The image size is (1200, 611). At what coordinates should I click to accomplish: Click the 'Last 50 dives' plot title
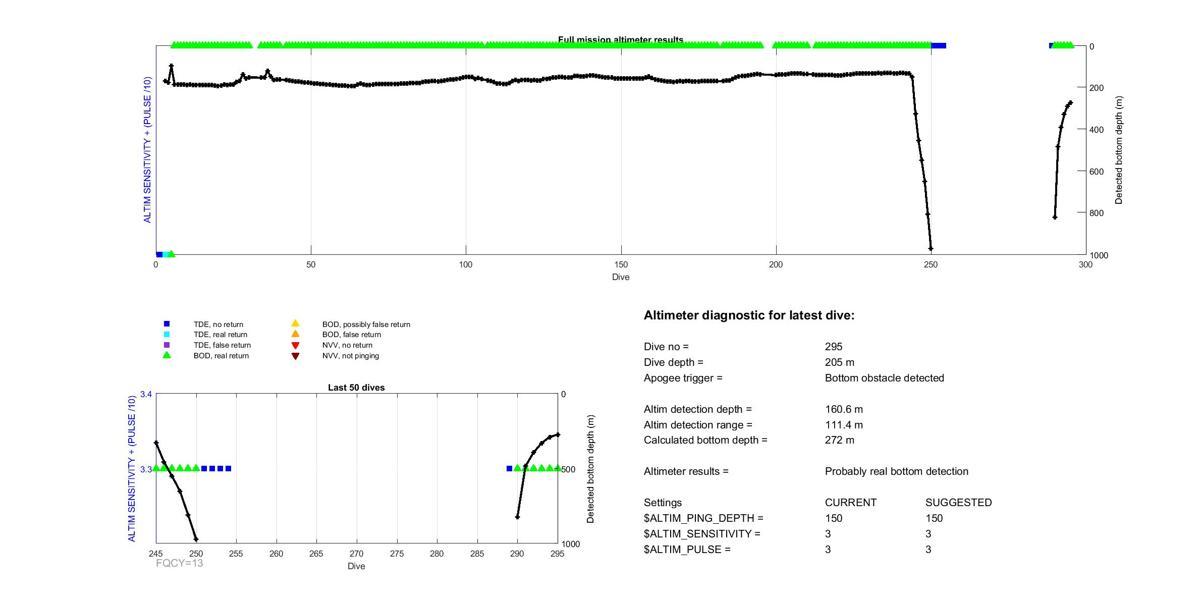356,388
